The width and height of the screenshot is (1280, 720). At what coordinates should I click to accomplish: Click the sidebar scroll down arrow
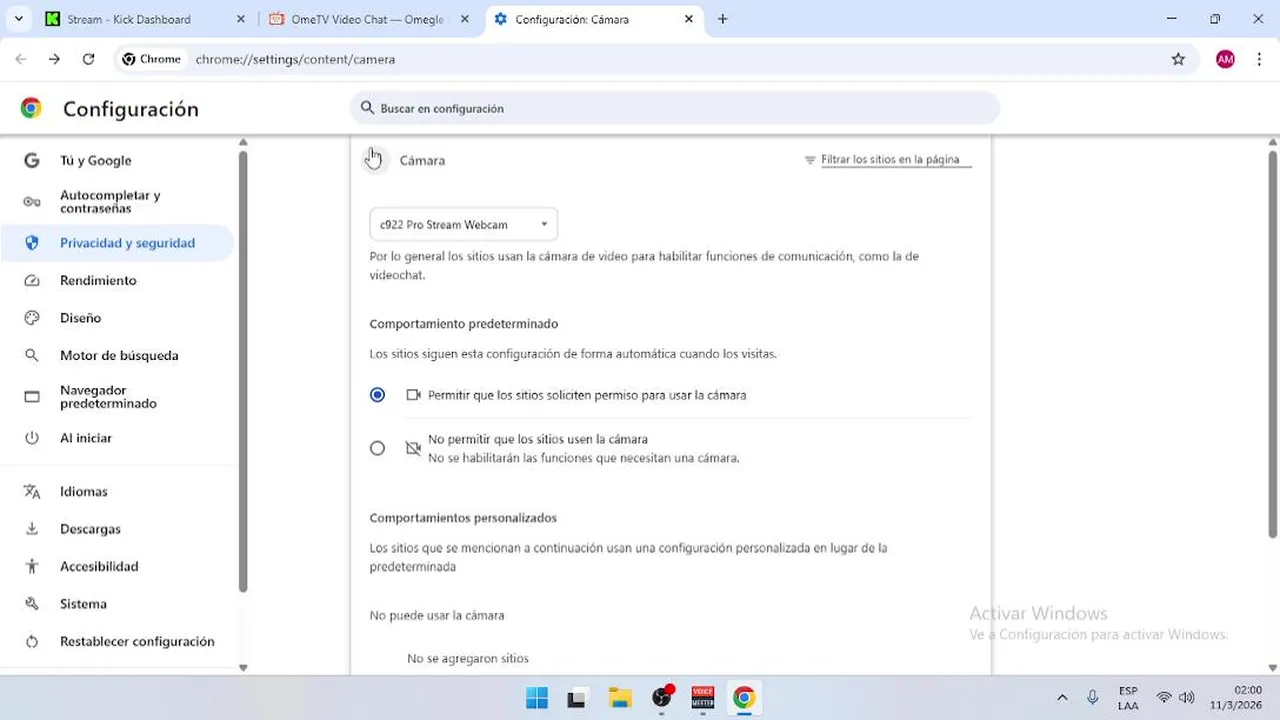[242, 667]
